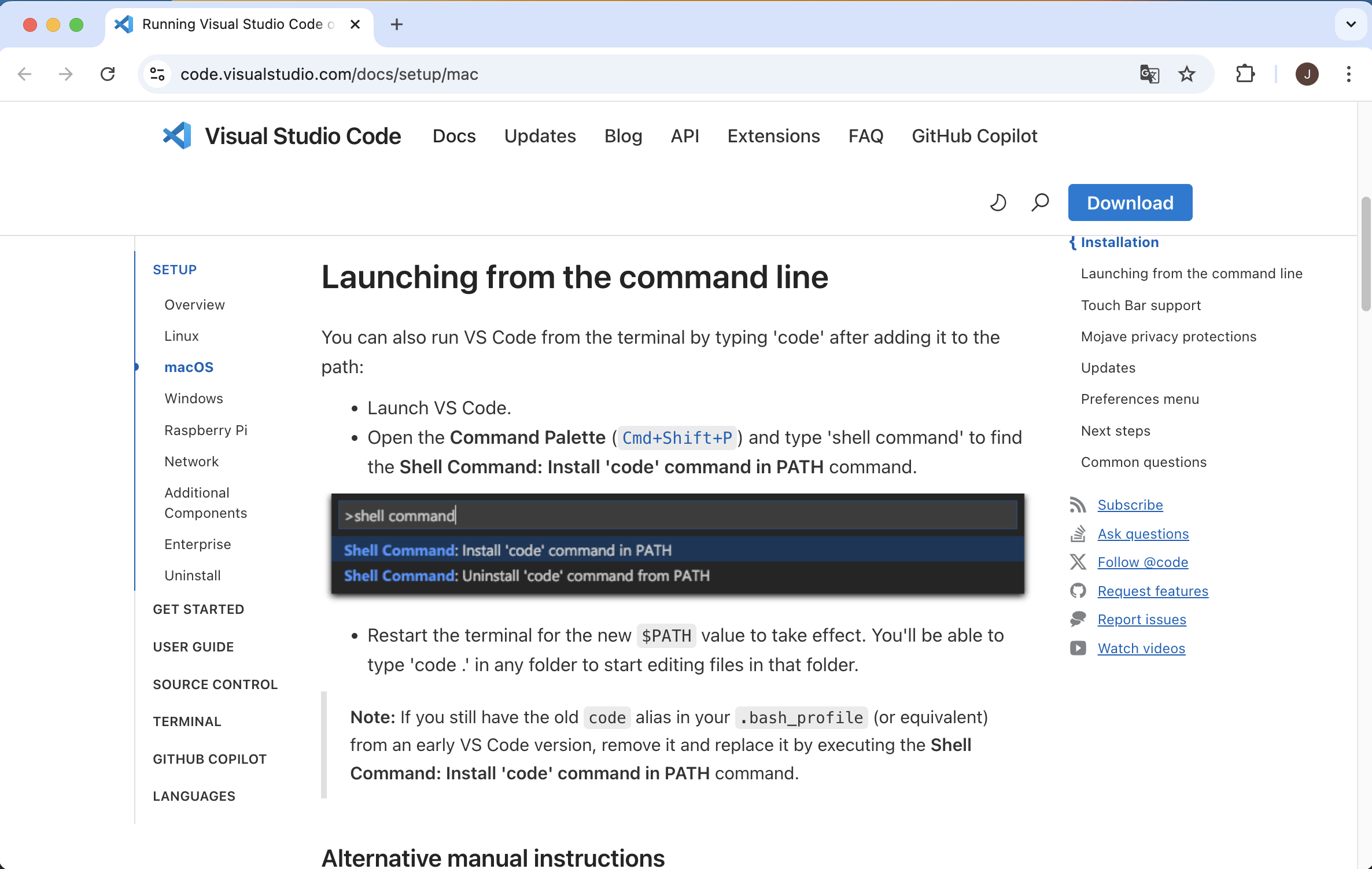Select the API navigation item
1372x869 pixels.
coord(685,136)
